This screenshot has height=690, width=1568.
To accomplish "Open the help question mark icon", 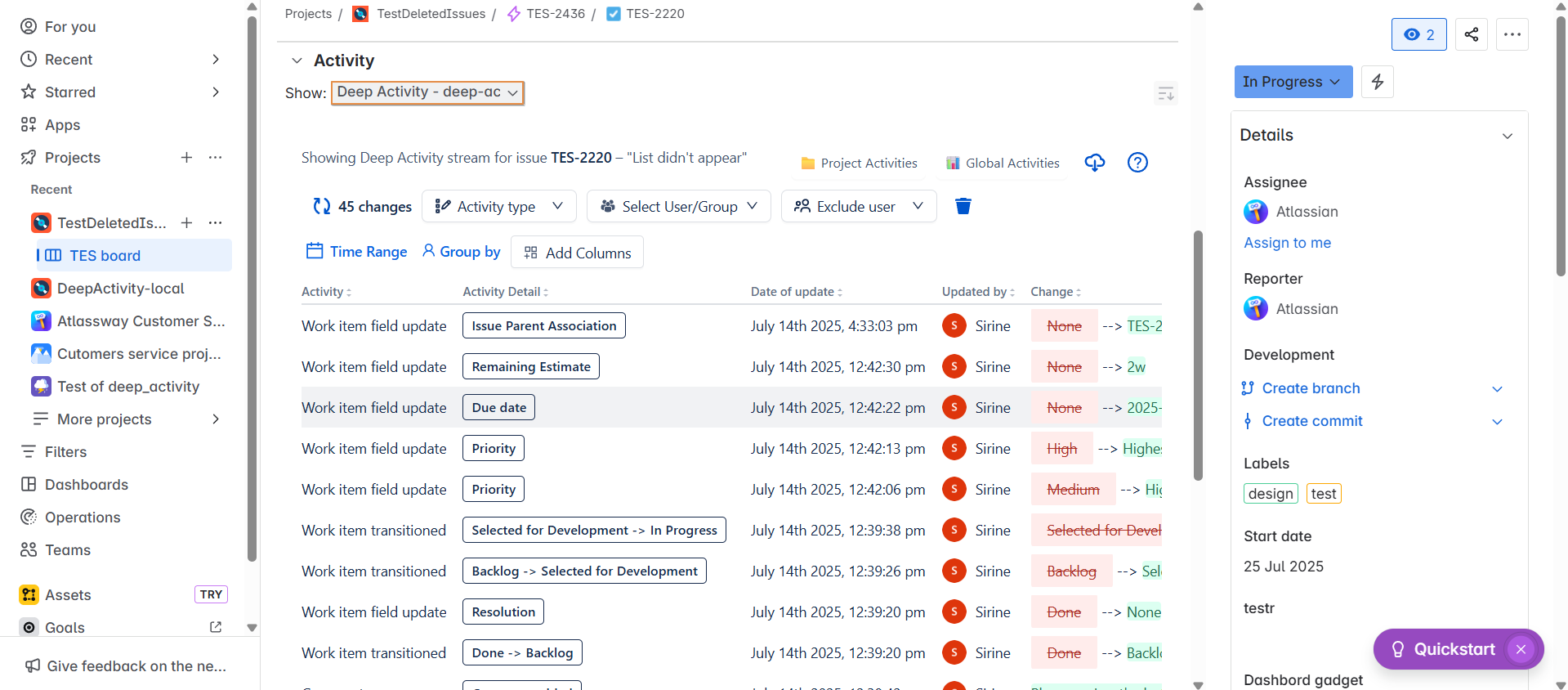I will [x=1137, y=163].
